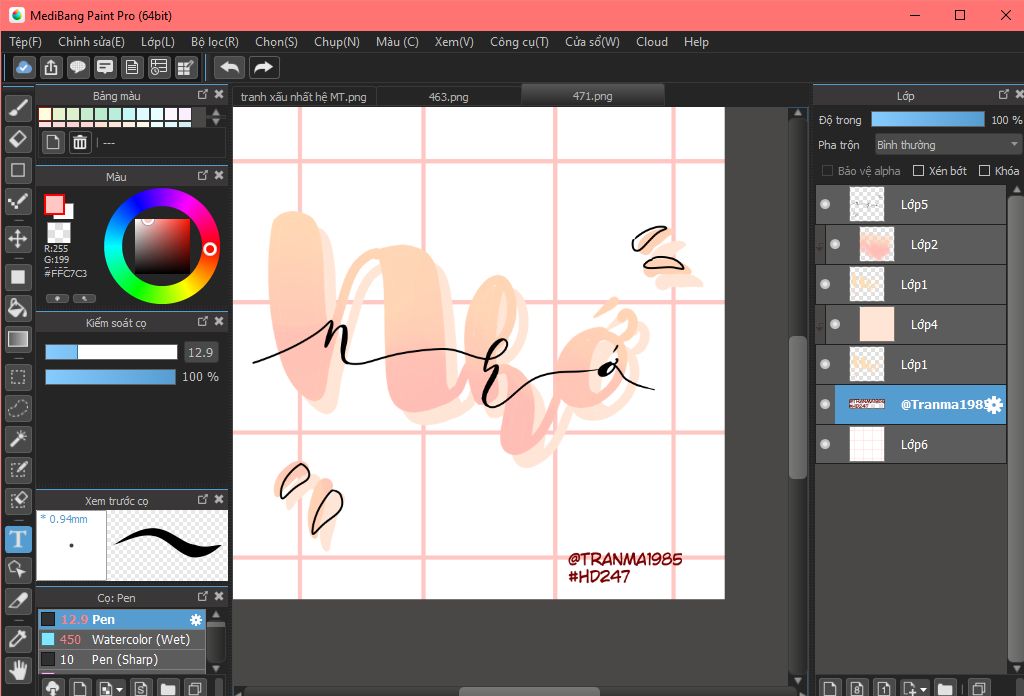Toggle visibility of @Tranma1985 layer
Image resolution: width=1024 pixels, height=696 pixels.
point(825,404)
